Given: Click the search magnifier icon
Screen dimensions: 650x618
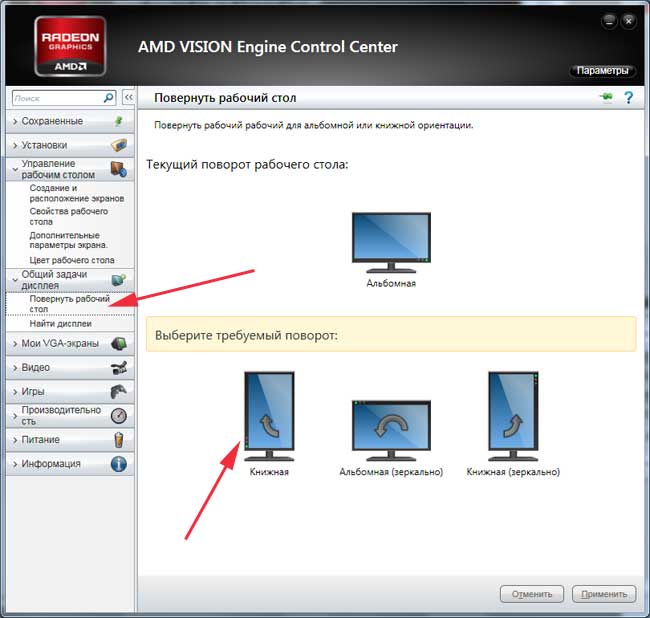Looking at the screenshot, I should [109, 98].
